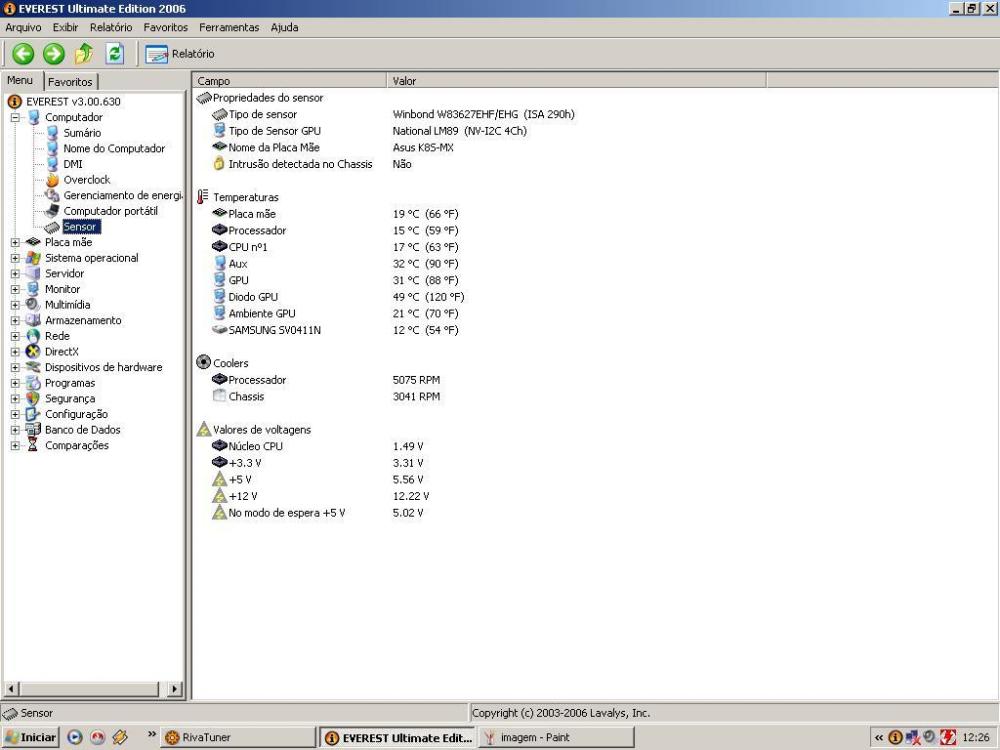Viewport: 1000px width, 750px height.
Task: Click the green forward arrow toolbar icon
Action: click(52, 54)
